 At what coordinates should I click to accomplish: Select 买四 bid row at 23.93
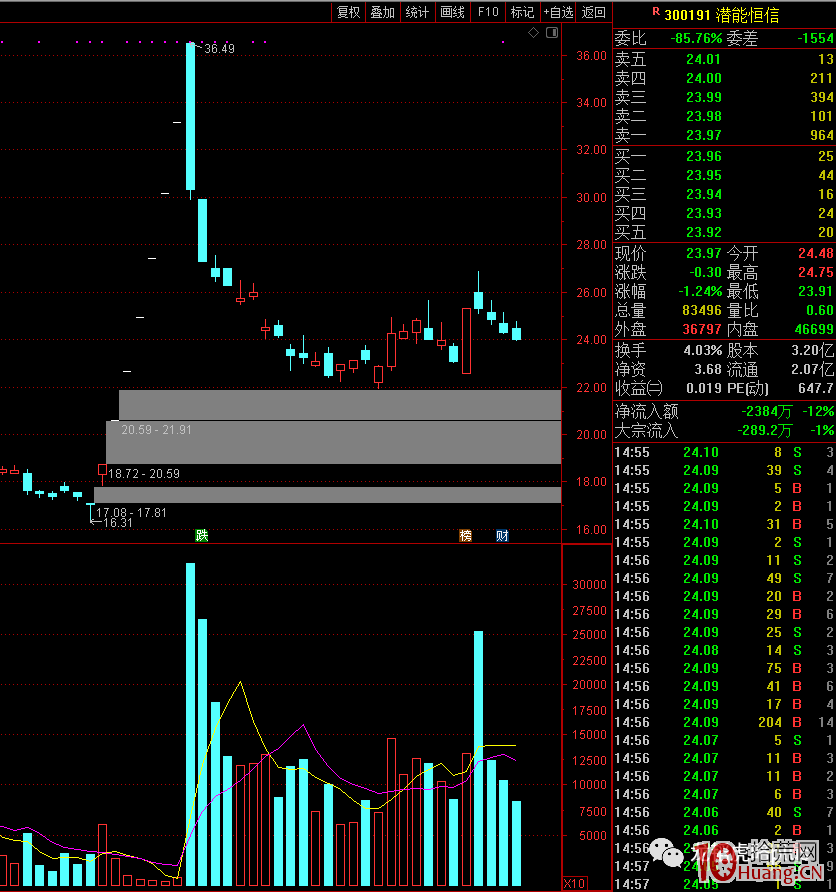pyautogui.click(x=725, y=213)
